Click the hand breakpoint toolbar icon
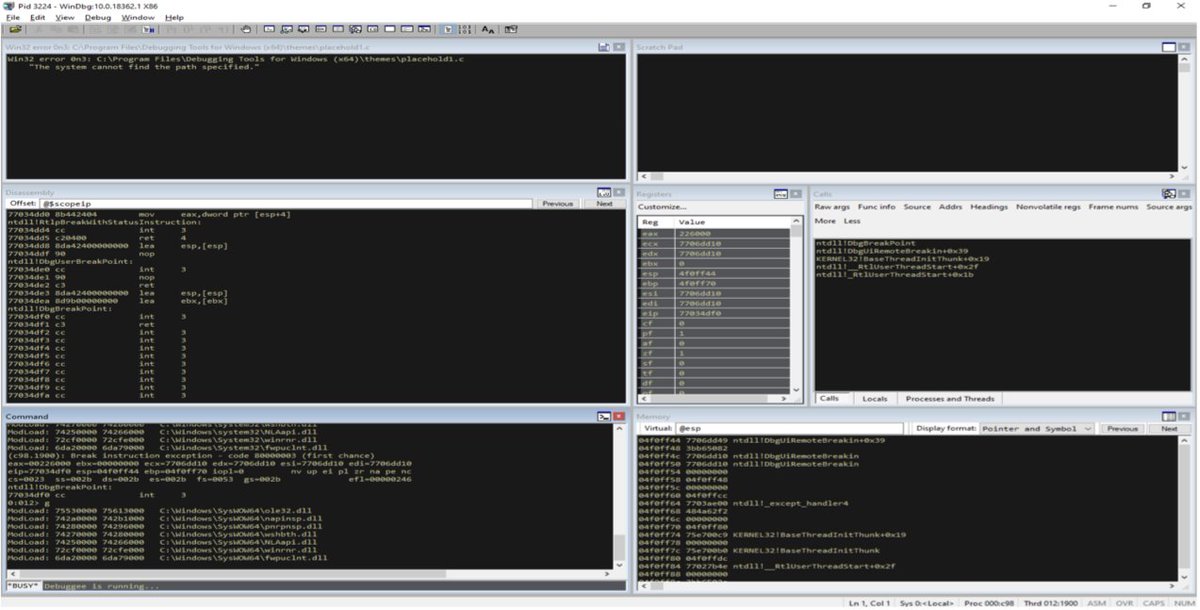The image size is (1200, 610). pyautogui.click(x=245, y=30)
